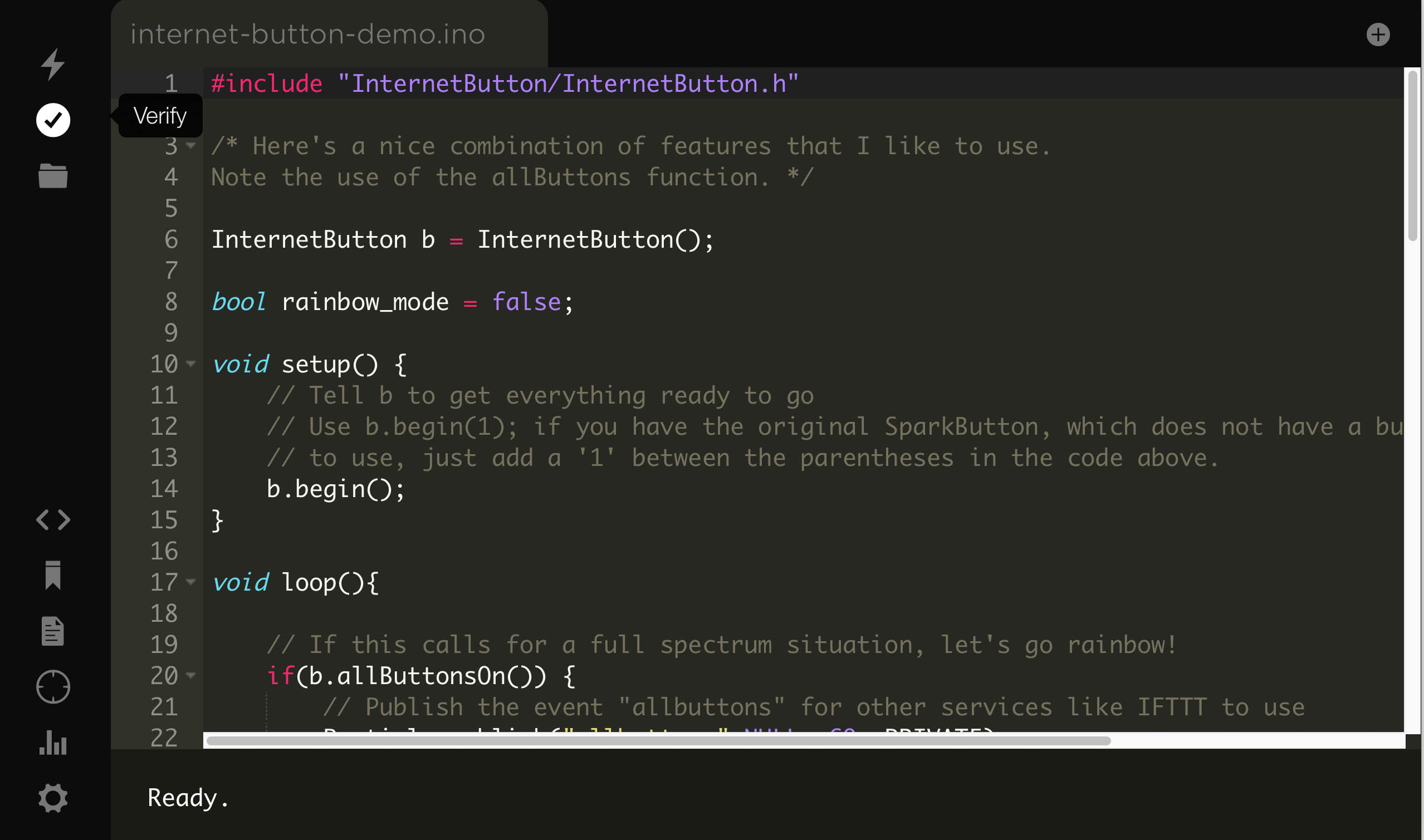Collapse the comment block at line 3
The height and width of the screenshot is (840, 1424).
[191, 146]
